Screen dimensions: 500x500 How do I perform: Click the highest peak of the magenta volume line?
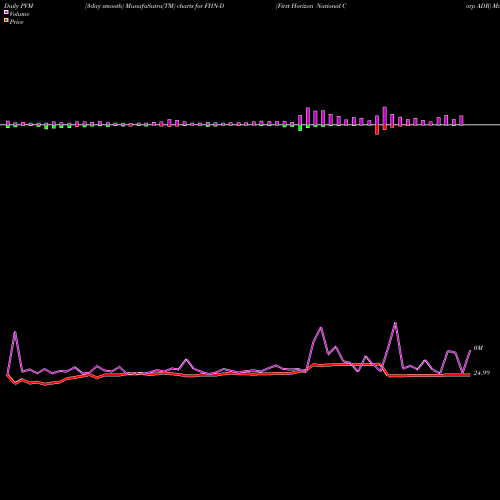pos(395,323)
